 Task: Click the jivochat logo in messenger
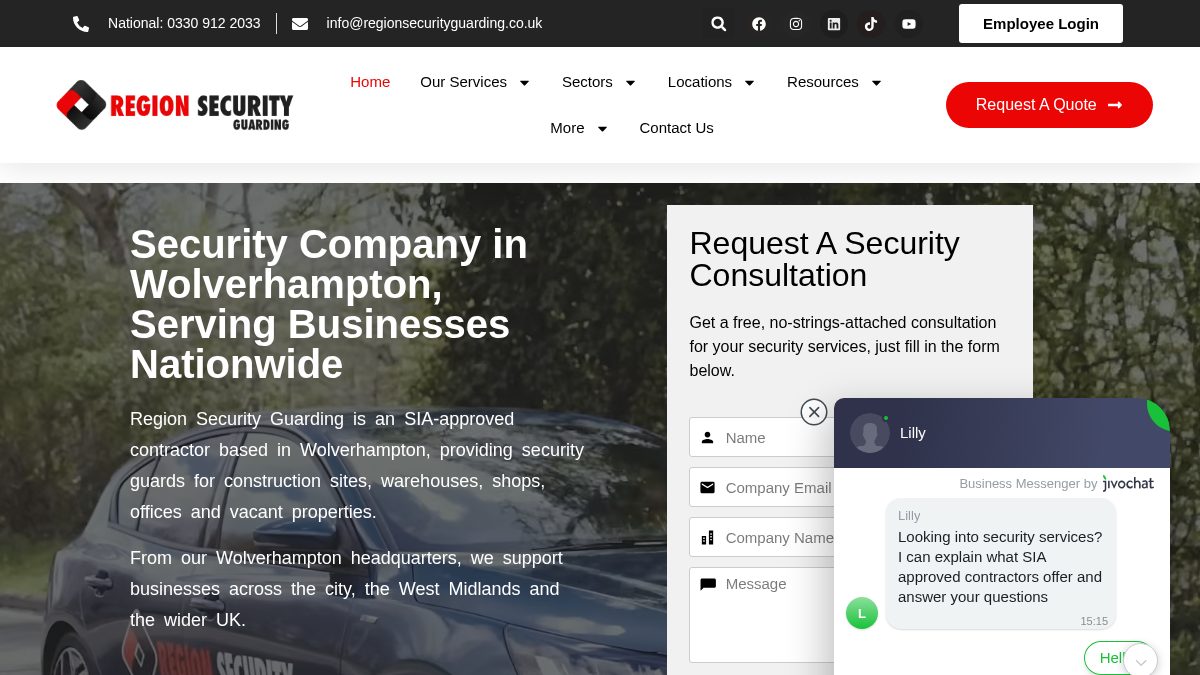(1128, 484)
